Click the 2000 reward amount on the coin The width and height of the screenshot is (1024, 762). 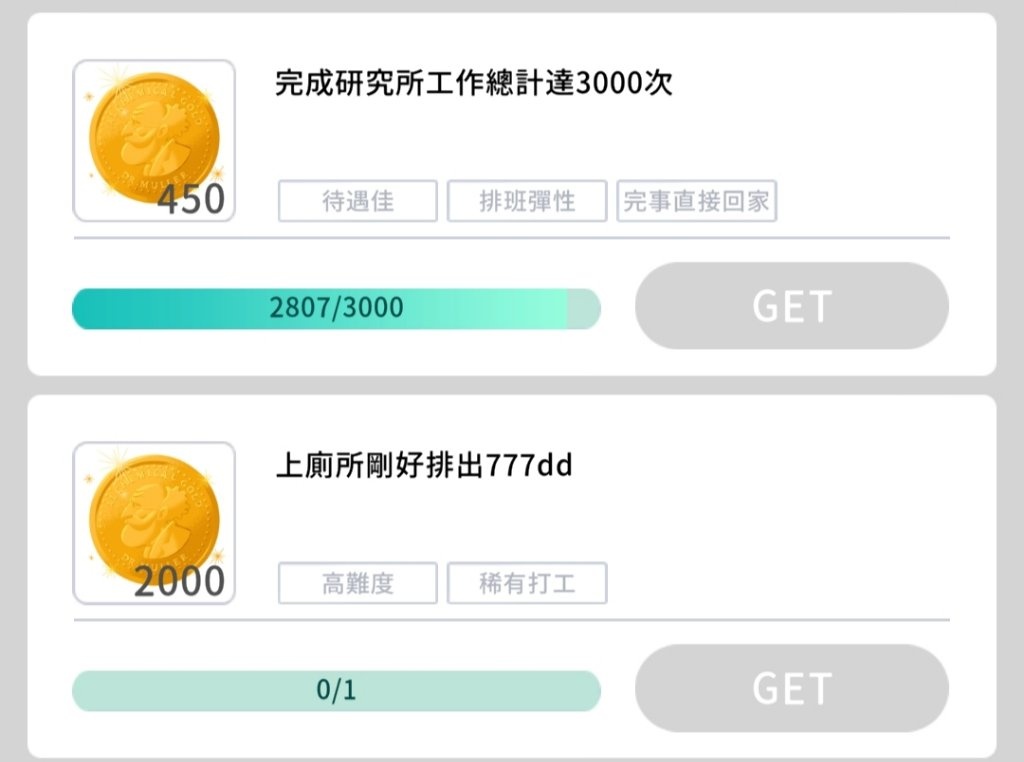180,581
